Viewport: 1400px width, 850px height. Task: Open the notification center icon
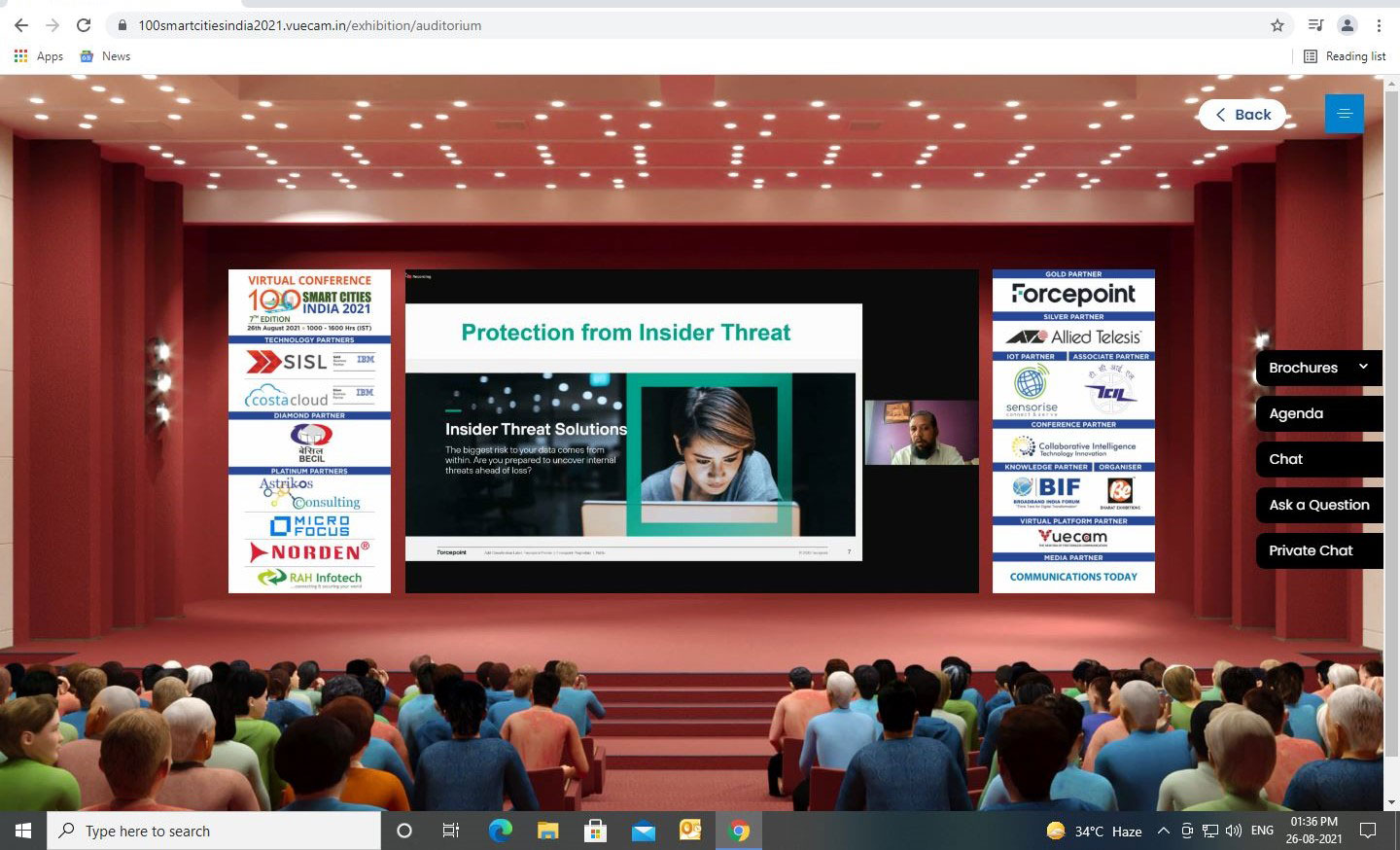[x=1368, y=831]
